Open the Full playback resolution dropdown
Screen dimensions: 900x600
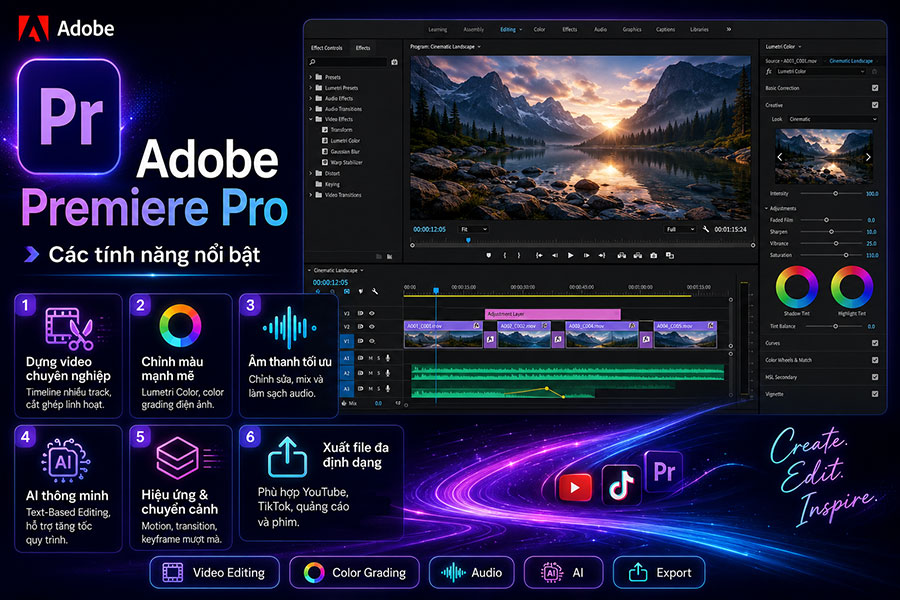tap(680, 229)
